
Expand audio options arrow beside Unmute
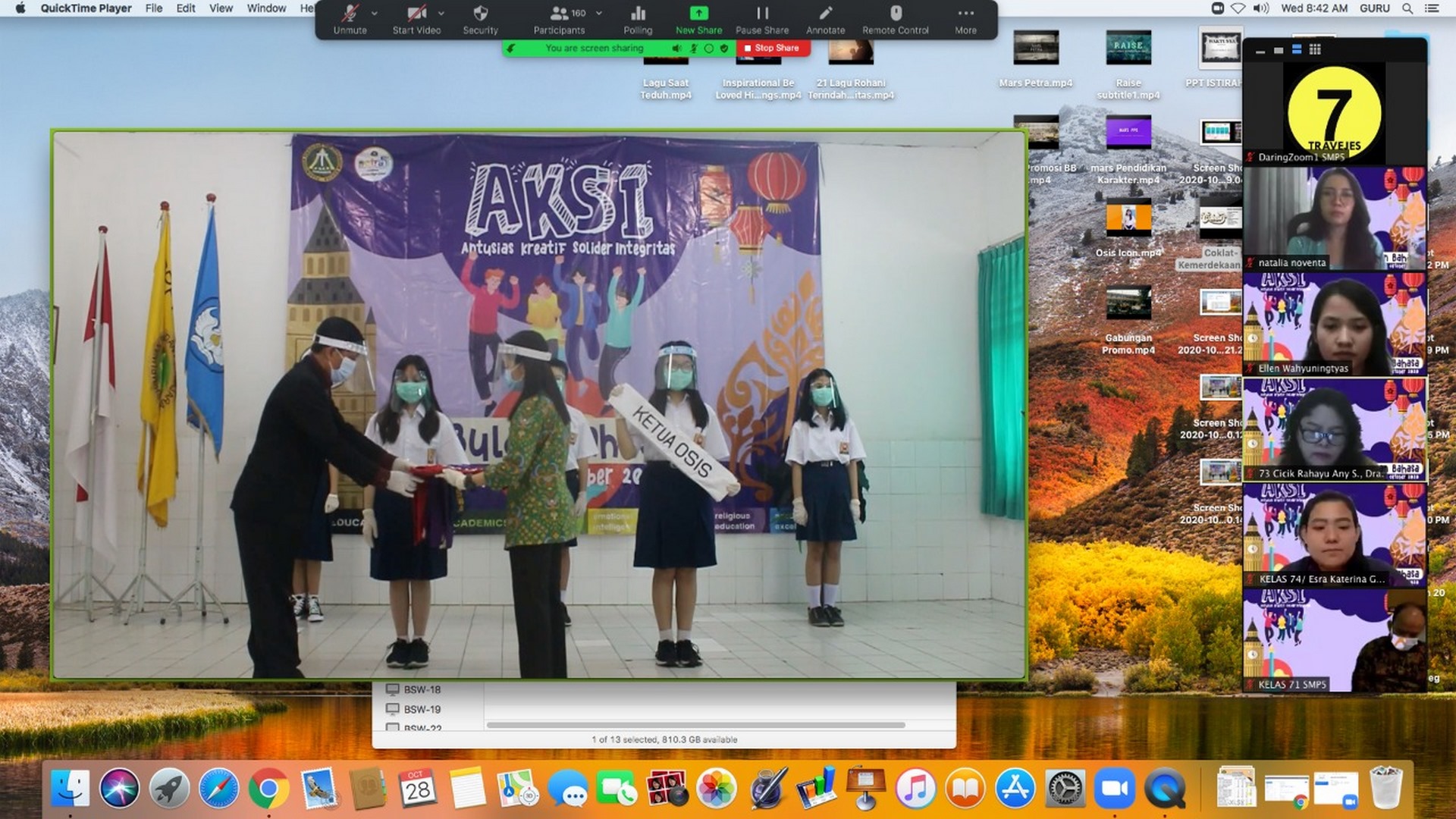(375, 13)
